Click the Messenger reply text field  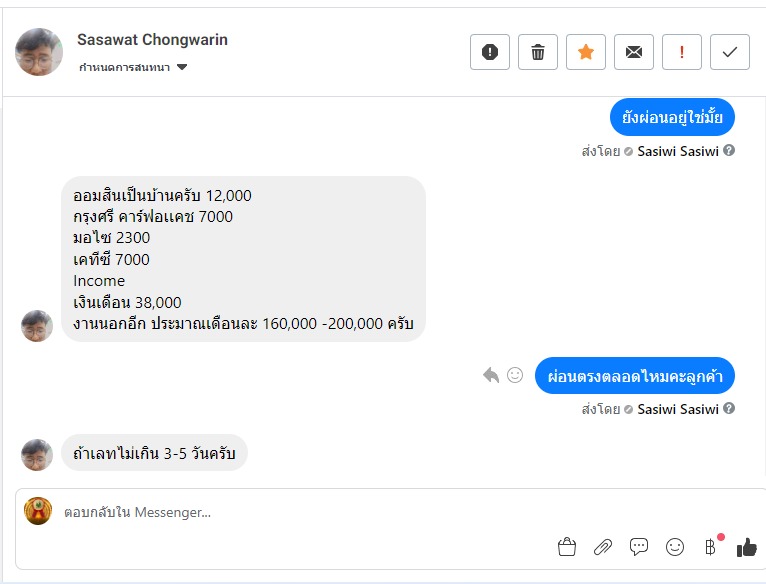click(300, 512)
